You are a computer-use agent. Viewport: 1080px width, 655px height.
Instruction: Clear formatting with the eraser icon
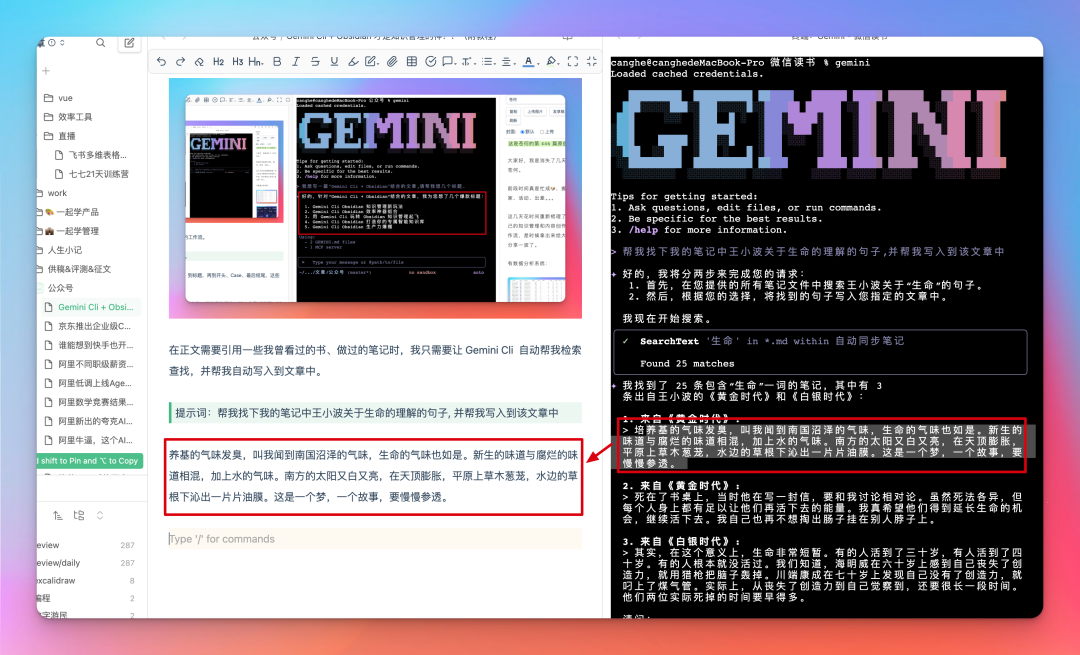pyautogui.click(x=199, y=61)
